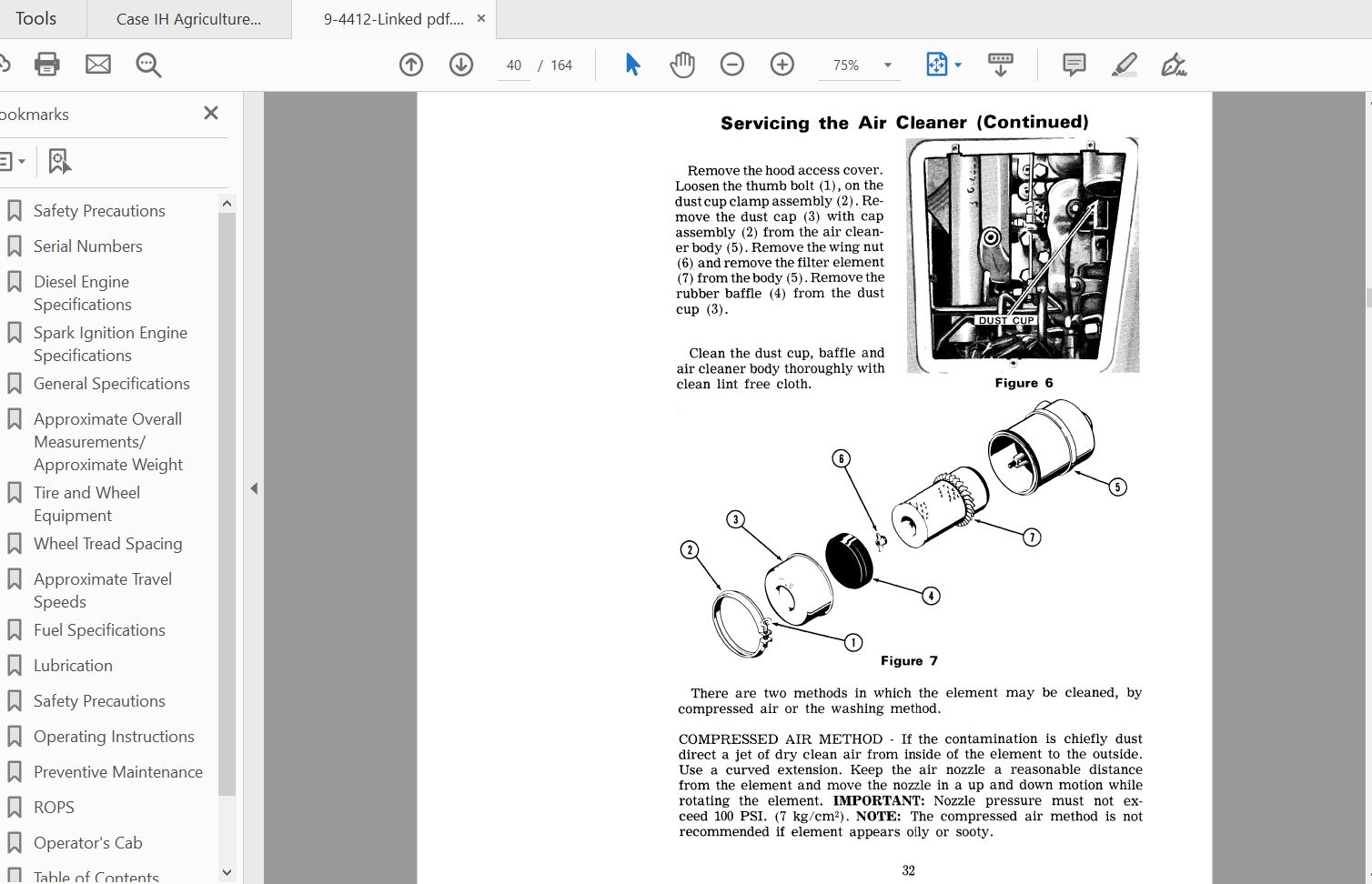Click bookmark icon beside ROPS
Viewport: 1372px width, 884px height.
[15, 808]
